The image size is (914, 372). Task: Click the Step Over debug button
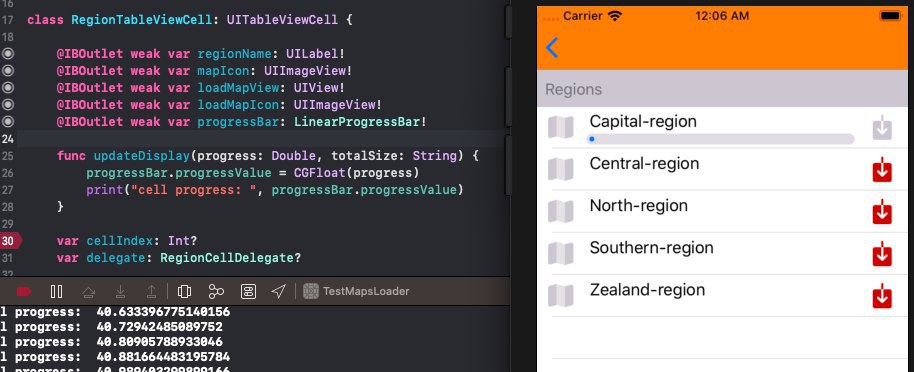(x=88, y=291)
